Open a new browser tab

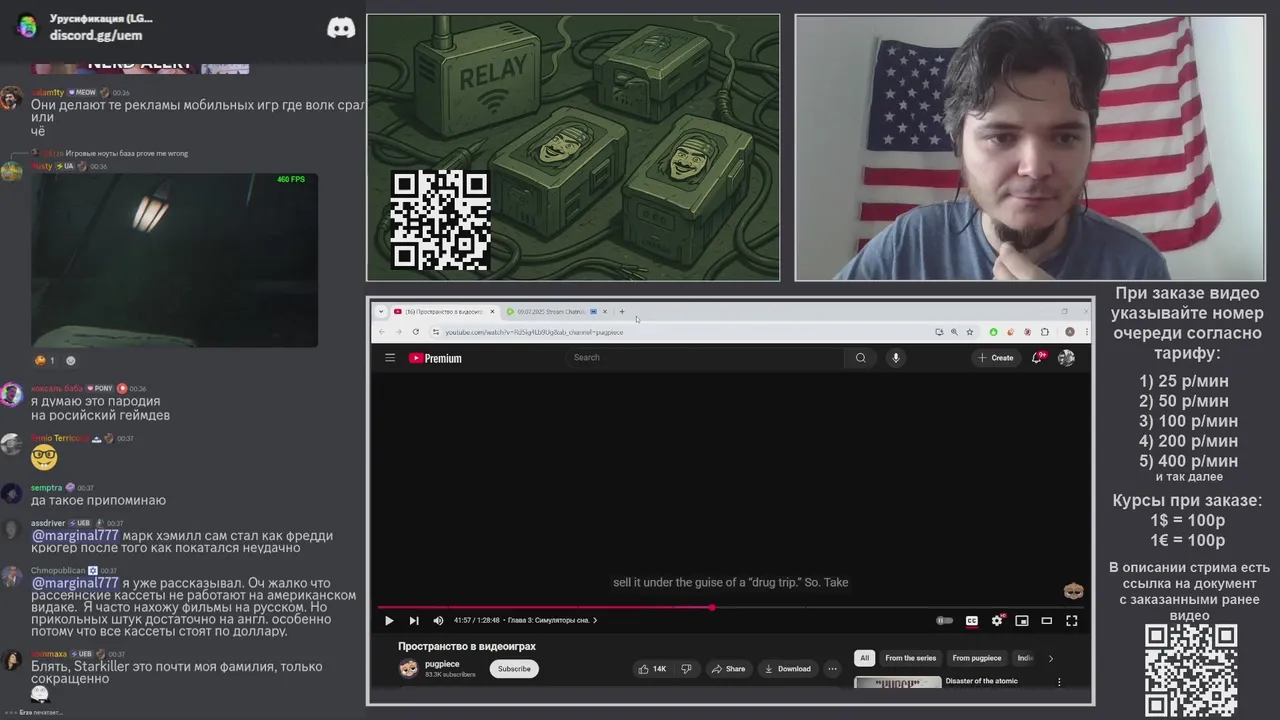622,312
